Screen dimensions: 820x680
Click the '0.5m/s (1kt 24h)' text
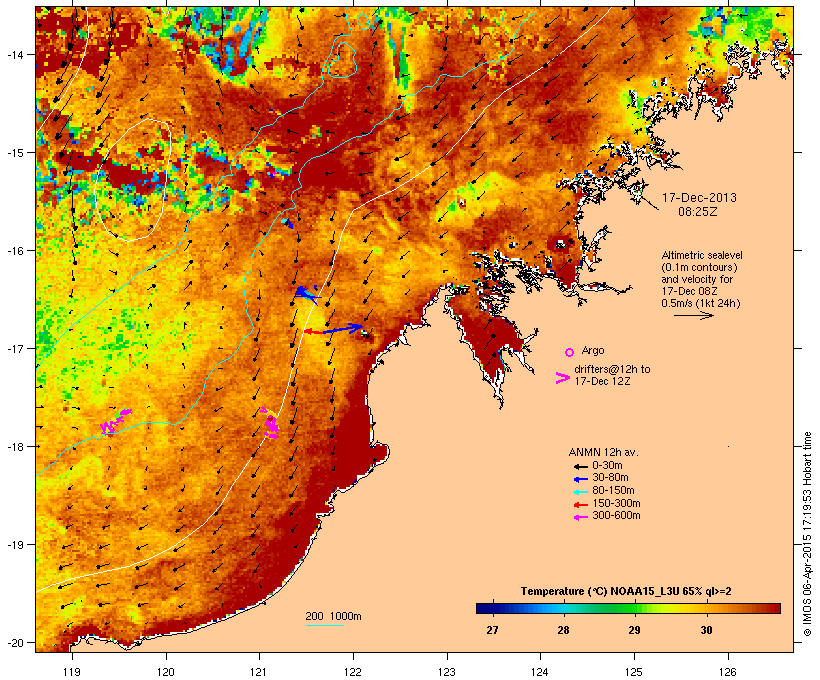coord(701,303)
